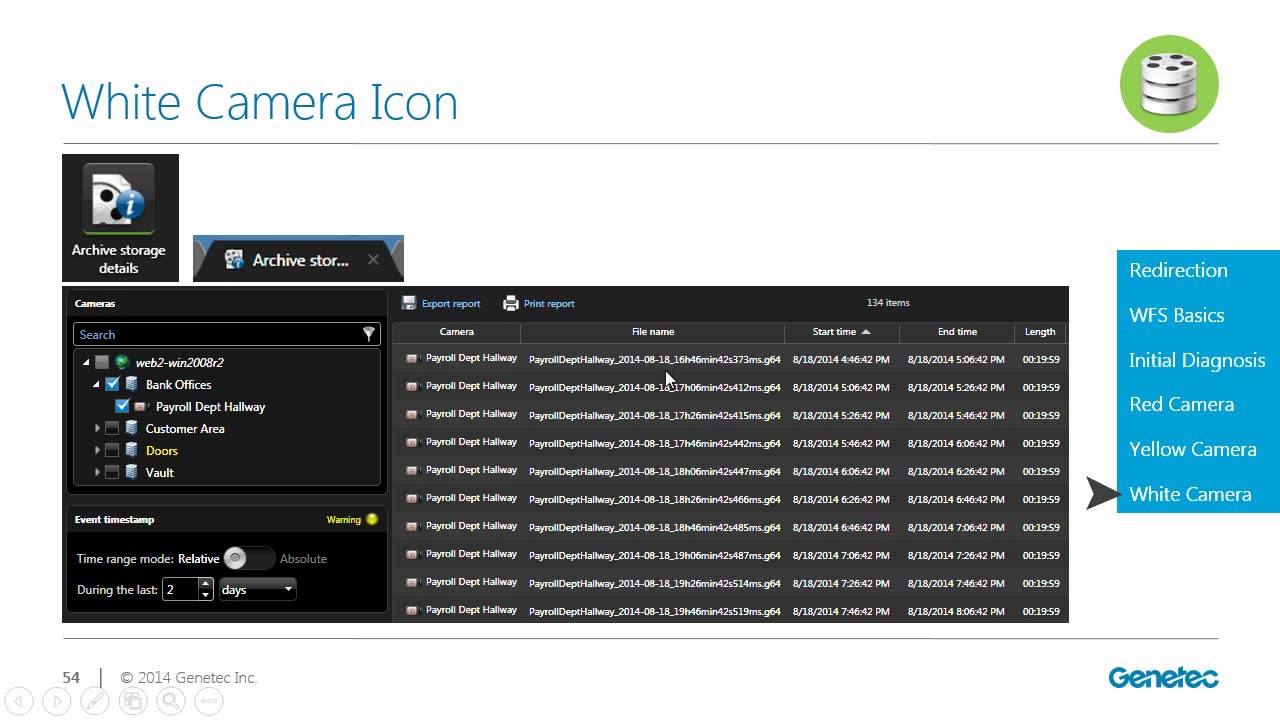Image resolution: width=1280 pixels, height=720 pixels.
Task: Jump to Redirection section
Action: click(x=1178, y=270)
